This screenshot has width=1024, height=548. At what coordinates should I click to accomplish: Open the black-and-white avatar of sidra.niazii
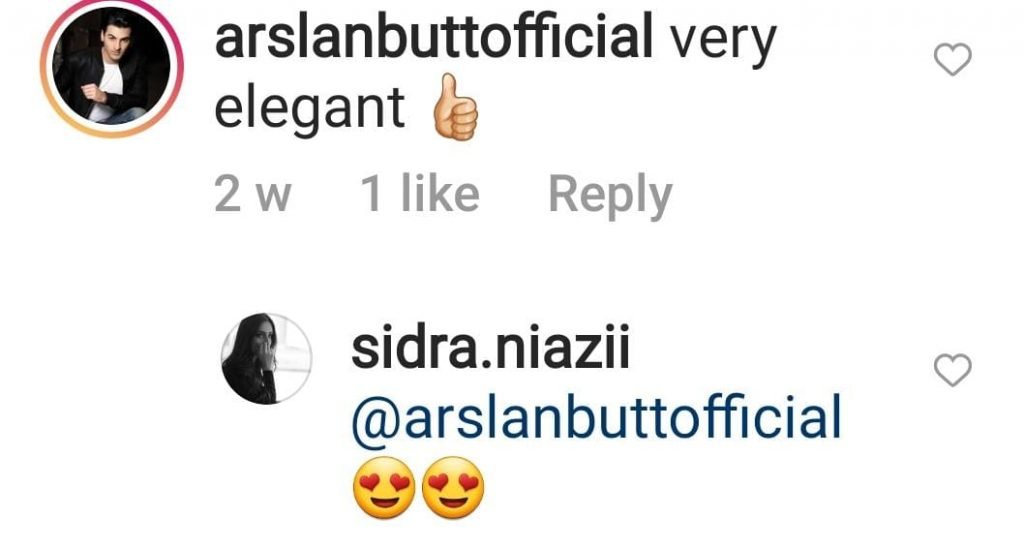tap(266, 359)
